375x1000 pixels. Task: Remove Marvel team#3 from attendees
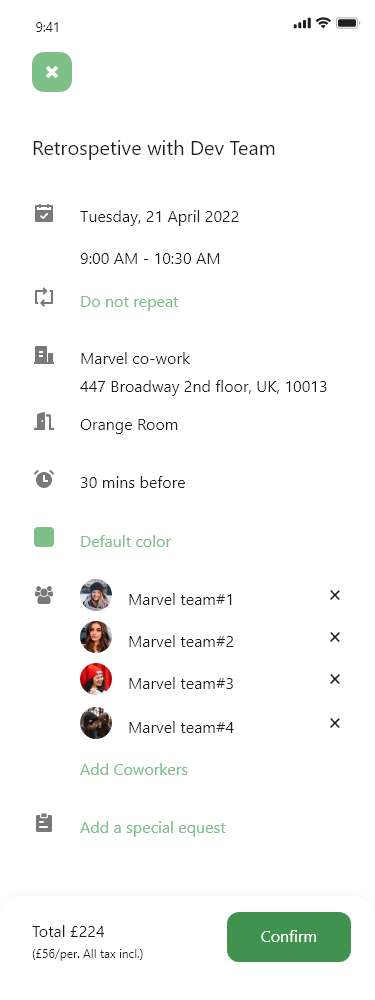tap(335, 679)
